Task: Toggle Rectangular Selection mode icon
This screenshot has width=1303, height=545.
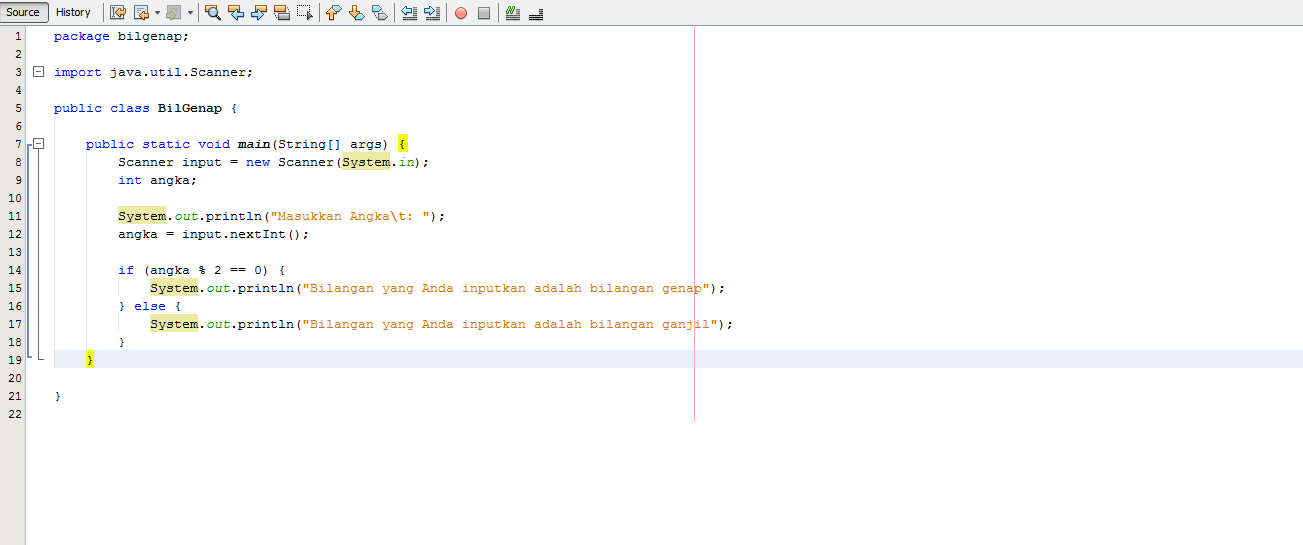Action: (x=305, y=13)
